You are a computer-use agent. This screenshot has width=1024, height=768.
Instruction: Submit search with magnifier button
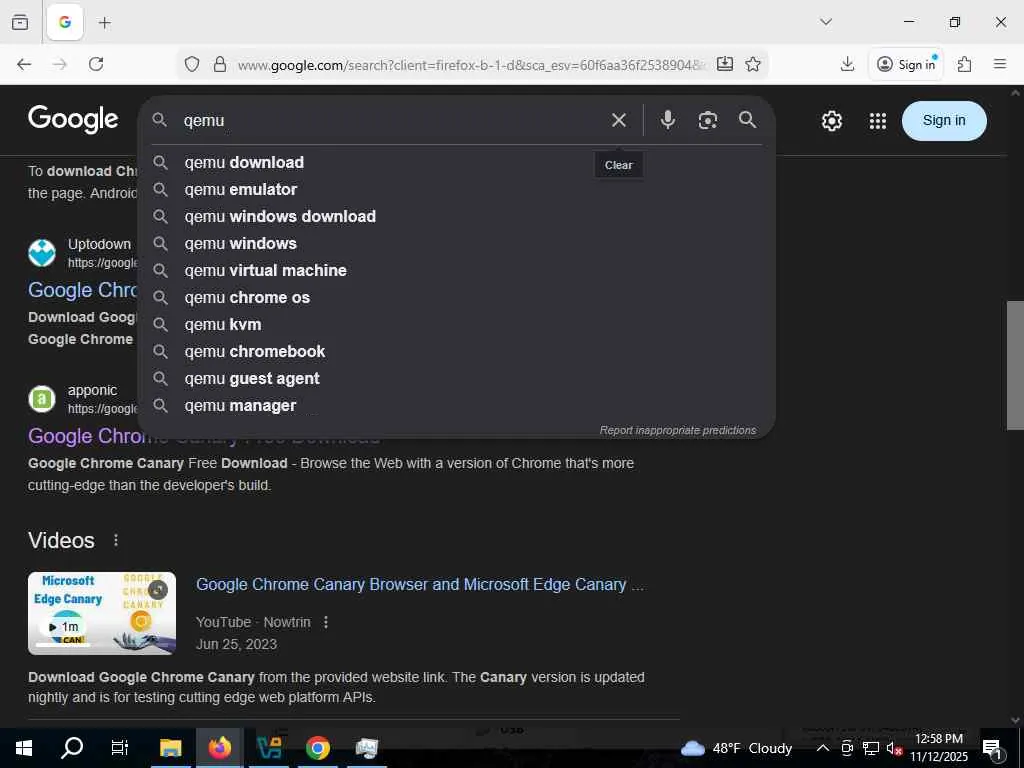[x=748, y=120]
